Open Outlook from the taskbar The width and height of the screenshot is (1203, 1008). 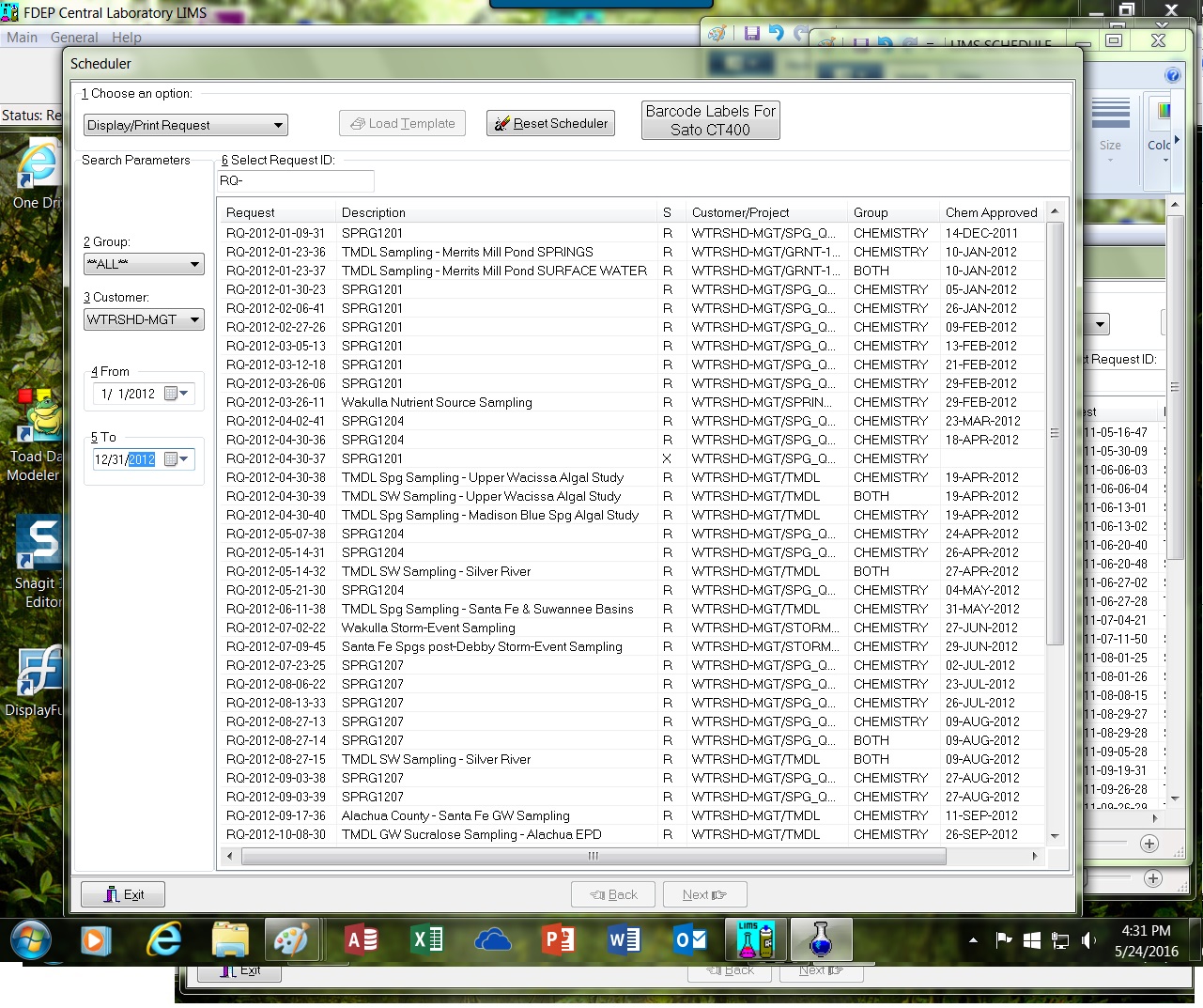pos(690,939)
